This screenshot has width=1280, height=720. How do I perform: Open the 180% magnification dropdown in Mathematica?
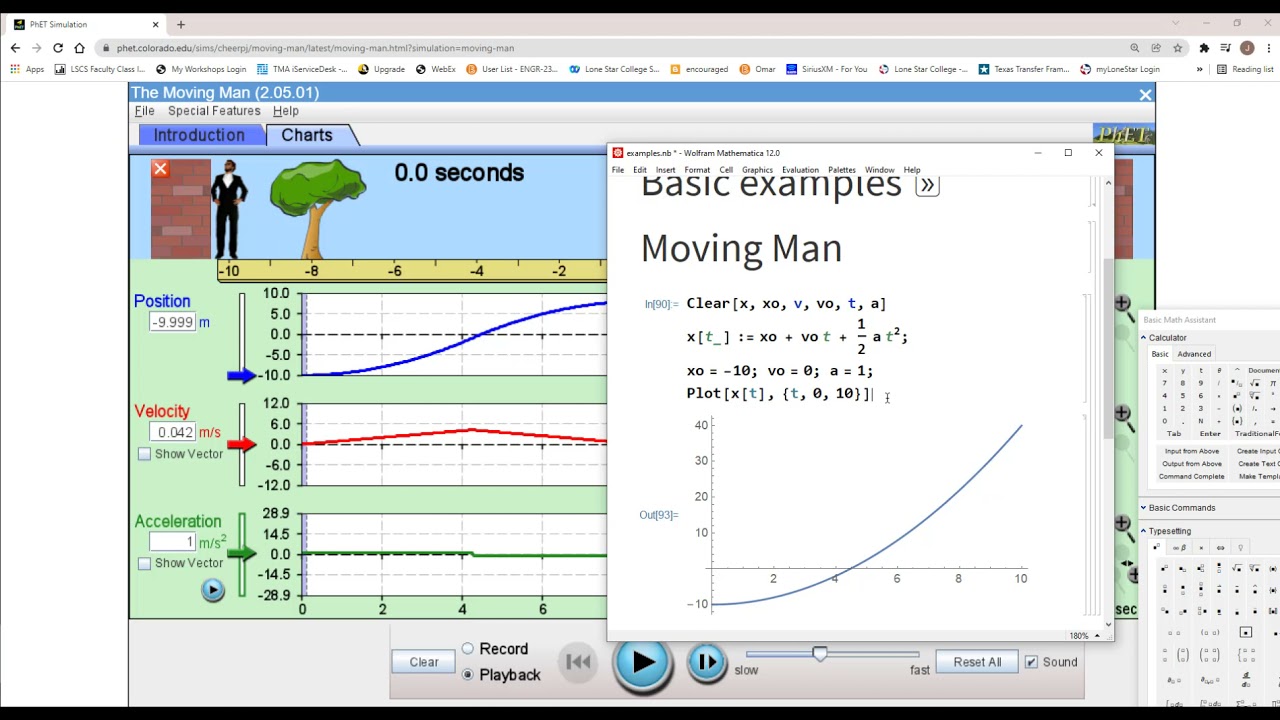[x=1085, y=636]
